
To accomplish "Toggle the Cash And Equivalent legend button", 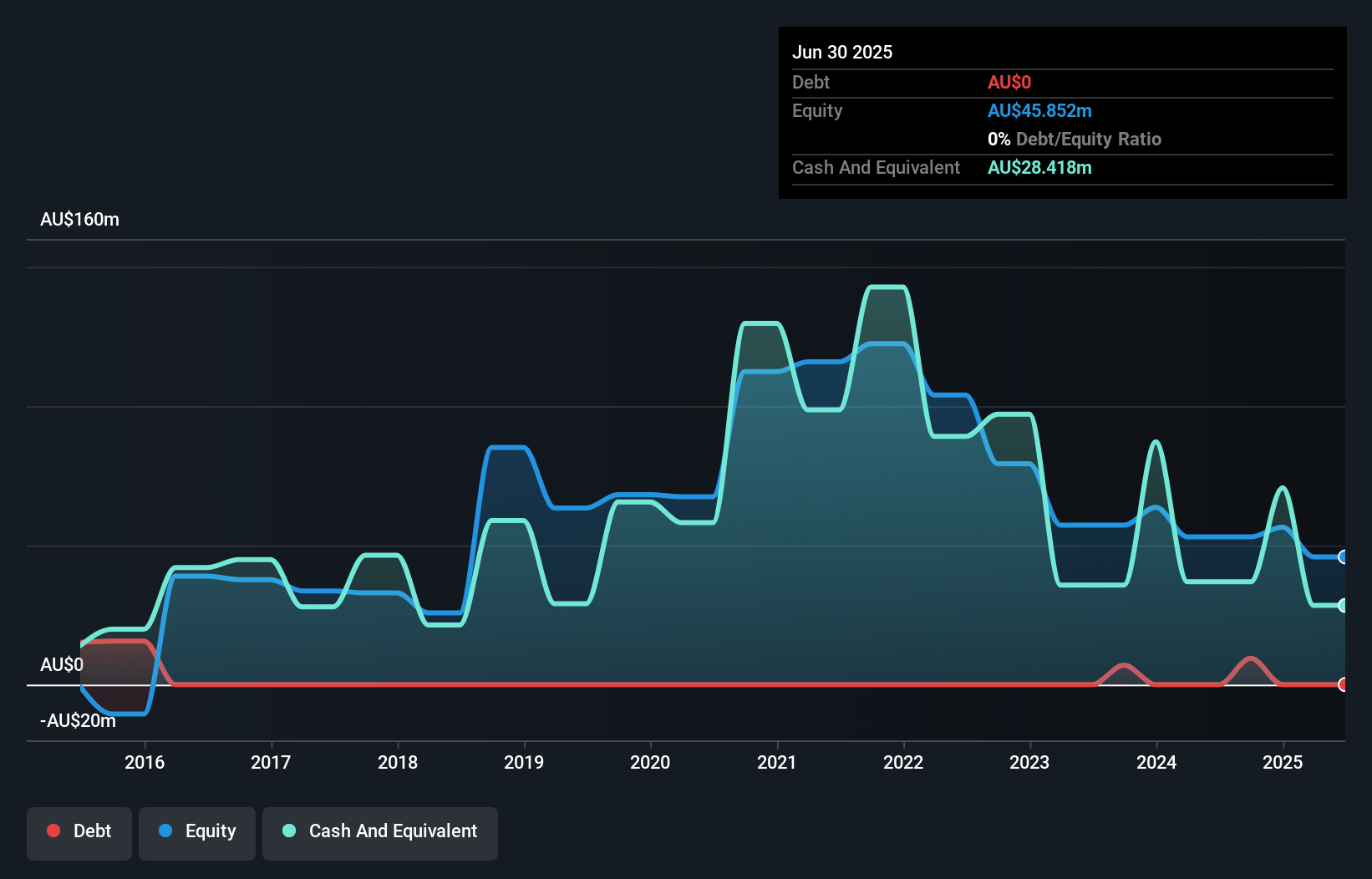I will (x=379, y=833).
